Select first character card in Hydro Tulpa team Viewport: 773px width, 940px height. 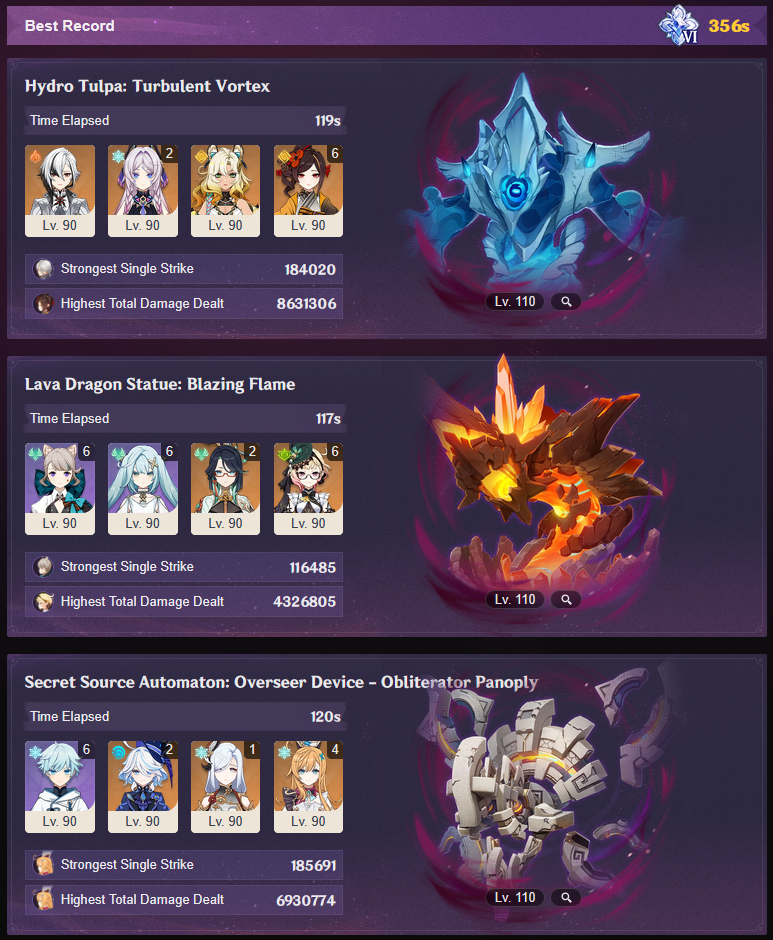click(60, 191)
